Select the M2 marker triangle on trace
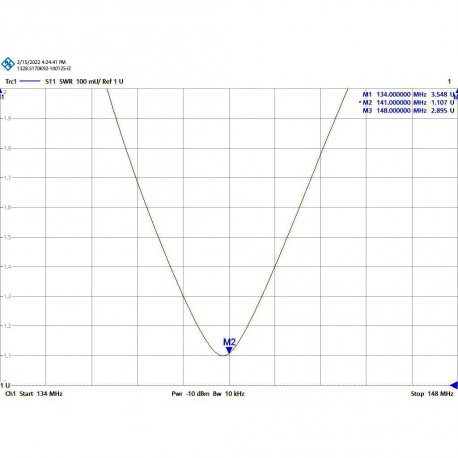 (229, 350)
